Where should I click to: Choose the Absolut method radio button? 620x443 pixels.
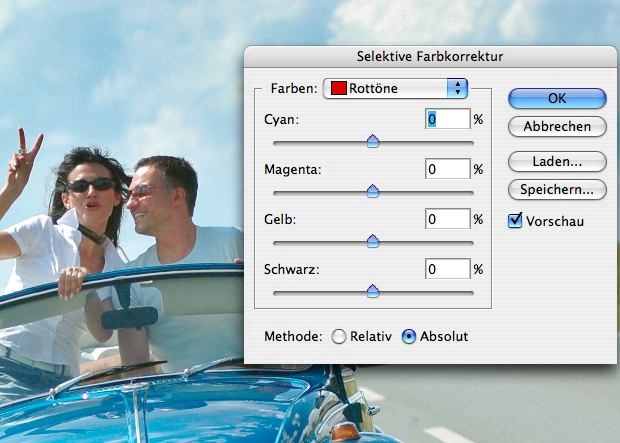(408, 337)
